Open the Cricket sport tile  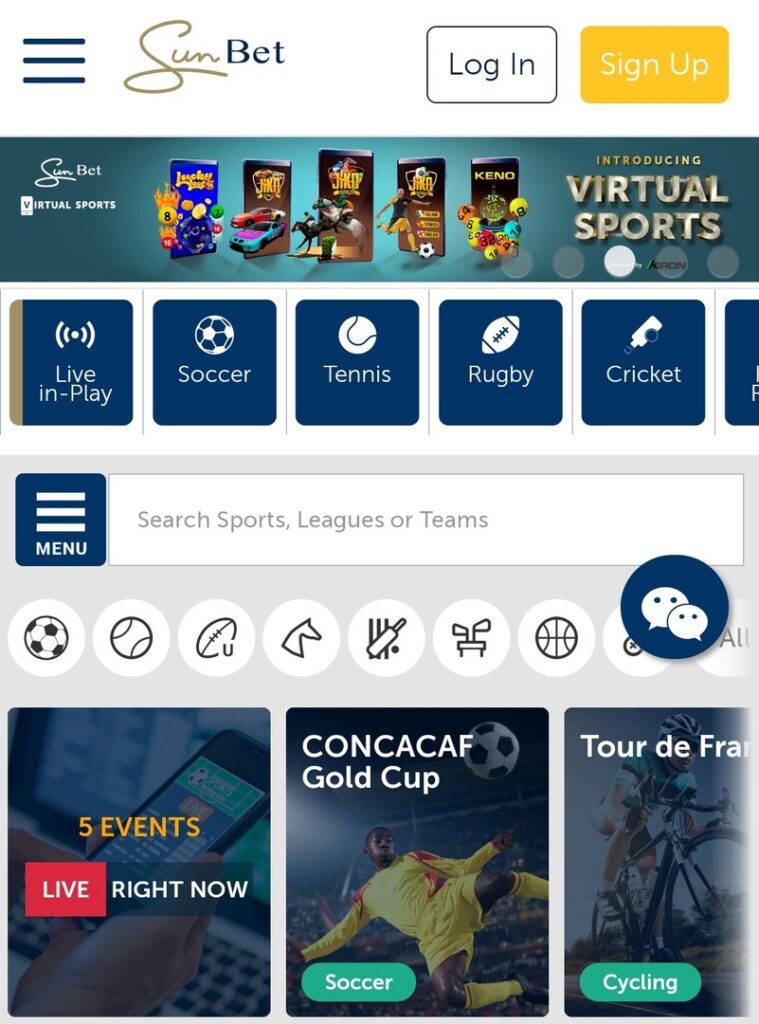tap(643, 362)
